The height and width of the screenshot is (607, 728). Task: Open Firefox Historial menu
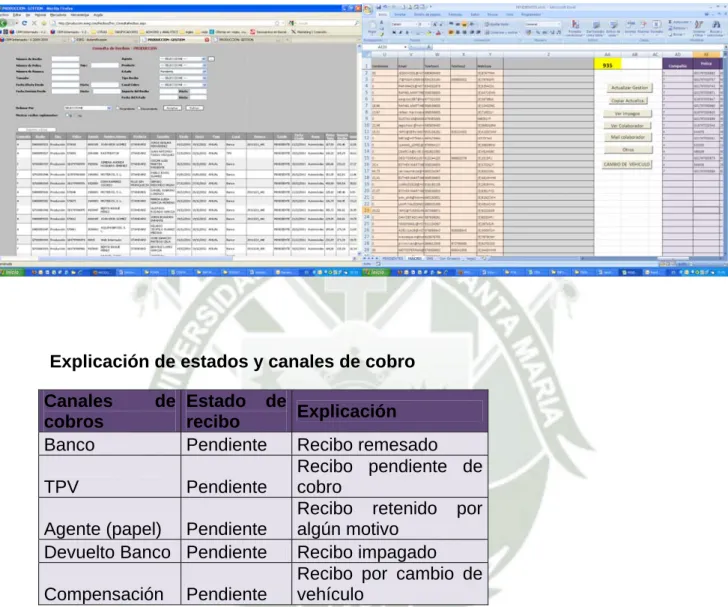[40, 15]
